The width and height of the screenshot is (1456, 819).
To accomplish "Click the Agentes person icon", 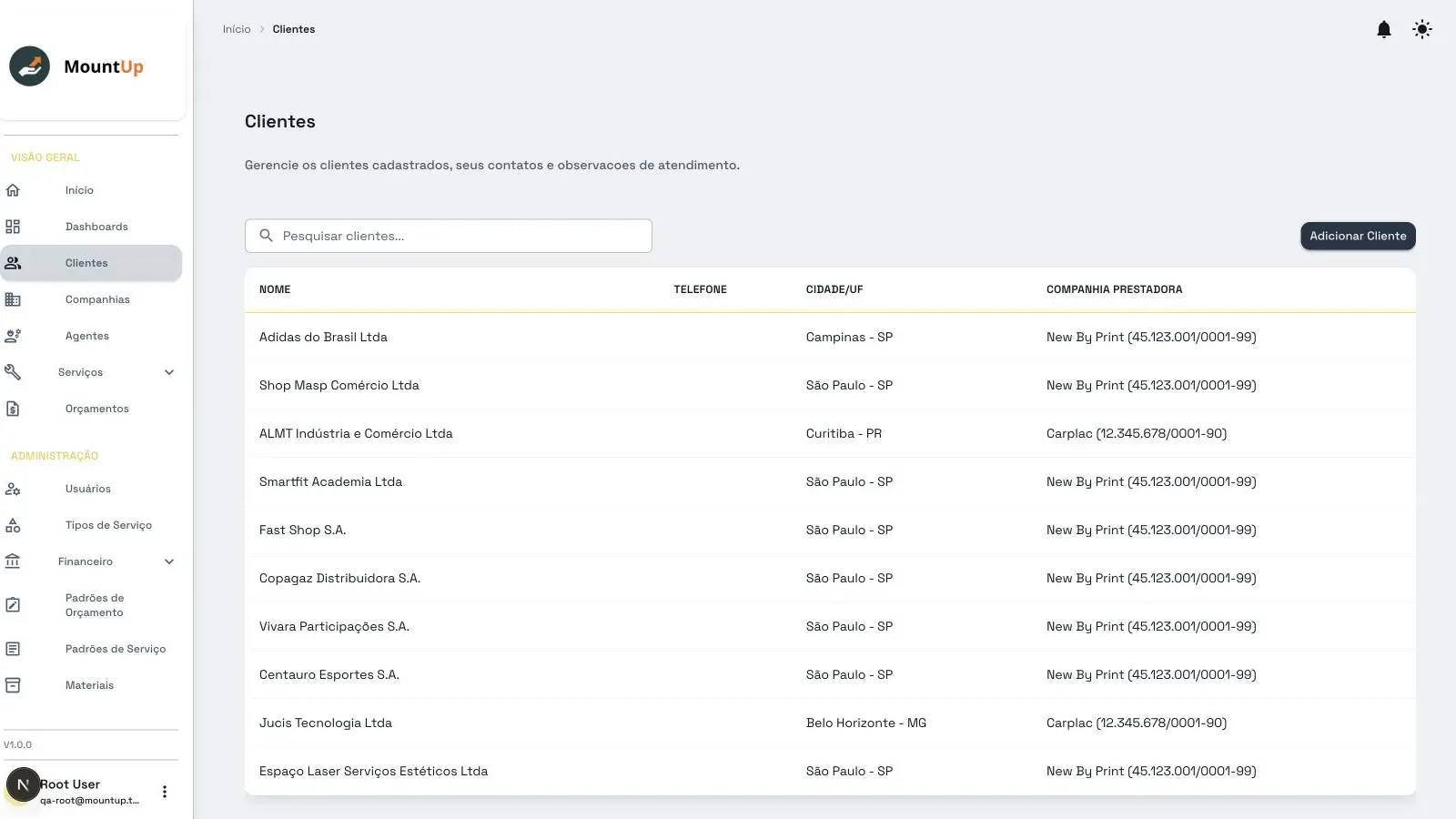I will click(x=13, y=336).
